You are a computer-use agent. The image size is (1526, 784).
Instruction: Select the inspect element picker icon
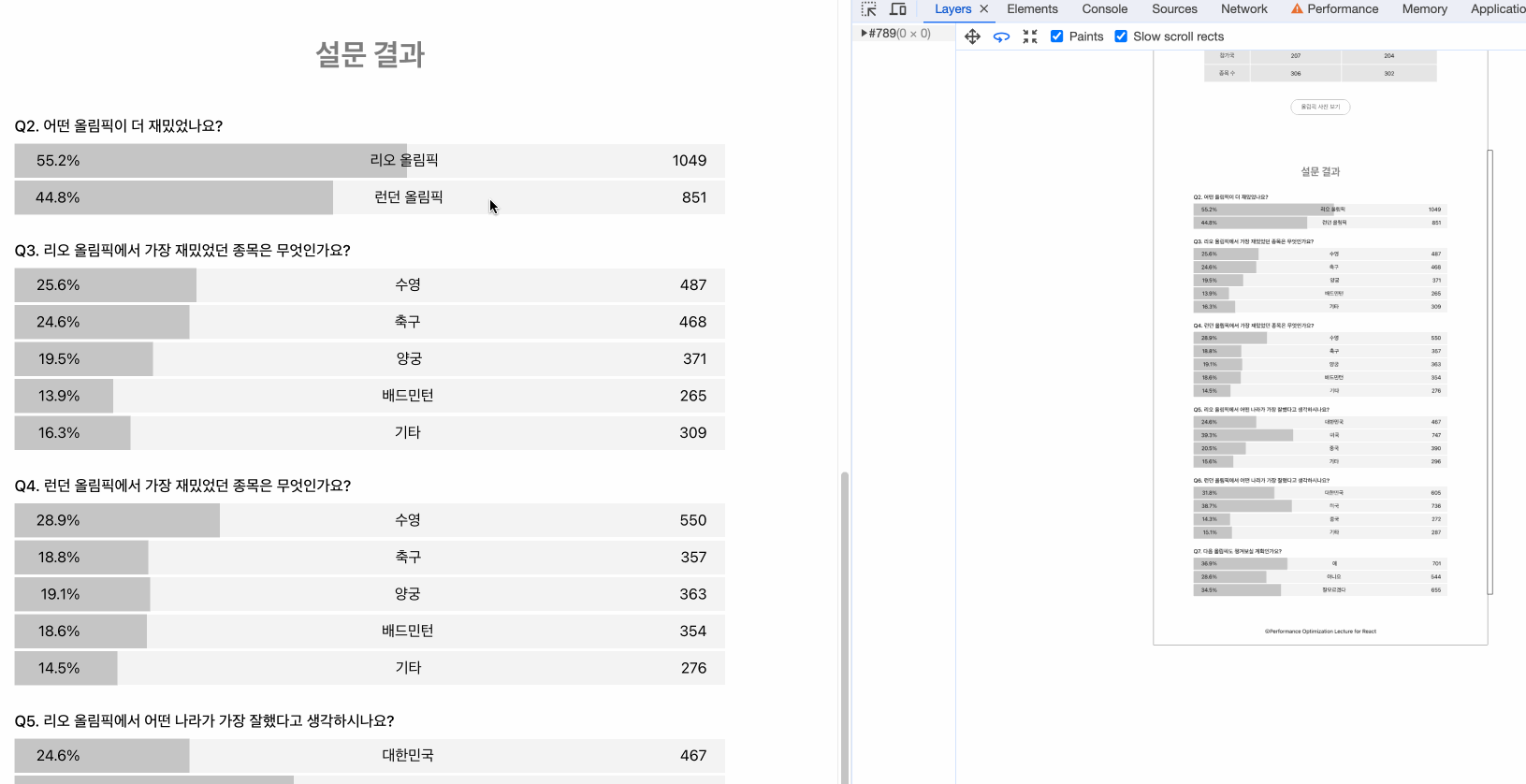point(869,9)
